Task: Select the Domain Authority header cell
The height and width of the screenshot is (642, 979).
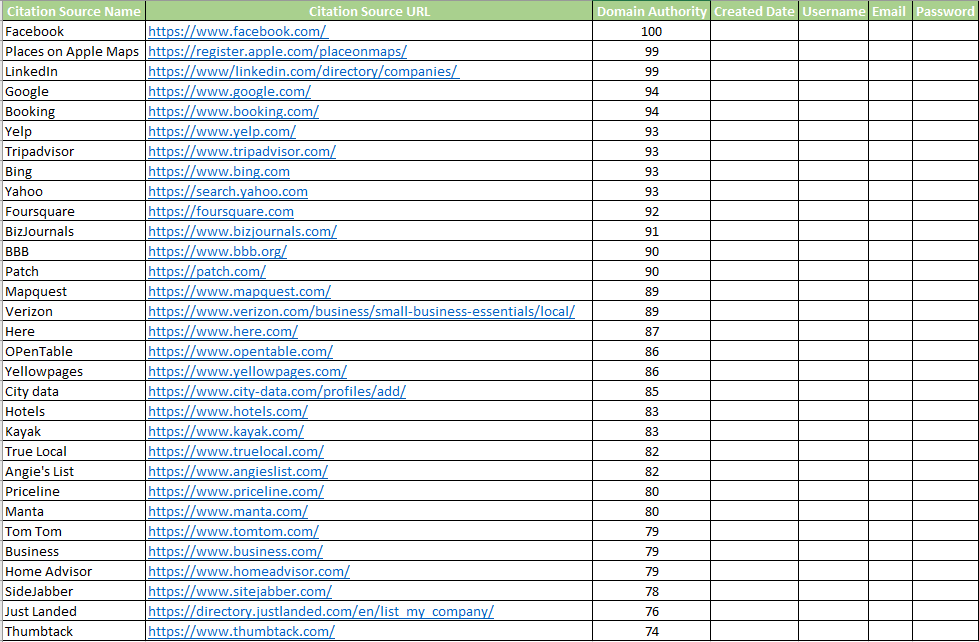Action: (x=651, y=11)
